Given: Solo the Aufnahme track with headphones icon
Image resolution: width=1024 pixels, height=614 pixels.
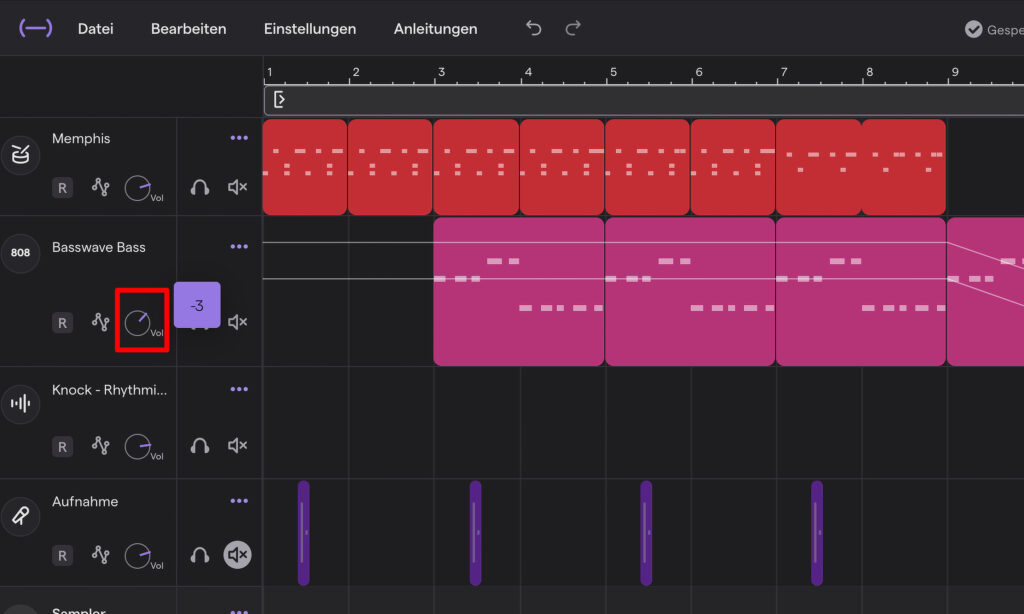Looking at the screenshot, I should [200, 555].
